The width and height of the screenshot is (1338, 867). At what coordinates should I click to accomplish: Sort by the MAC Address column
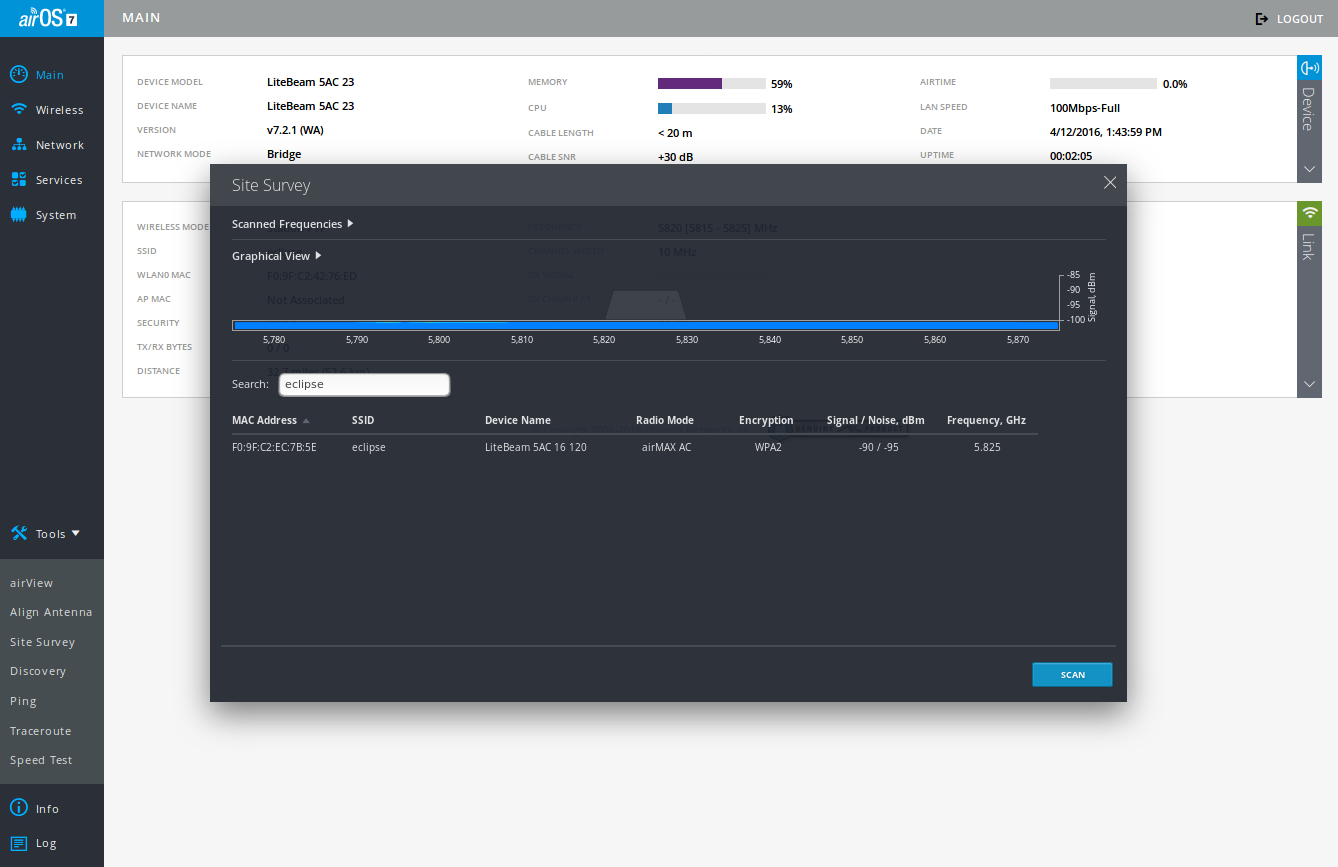[270, 420]
